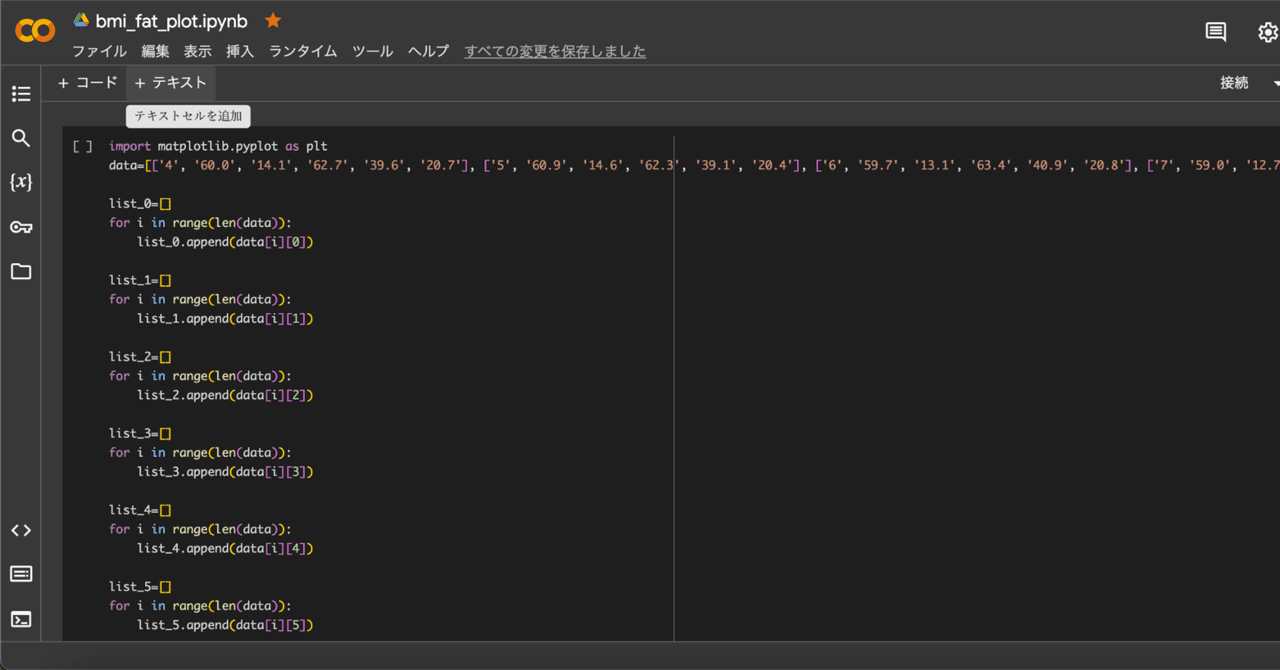Open the search pane in sidebar
Viewport: 1280px width, 670px height.
click(x=20, y=138)
